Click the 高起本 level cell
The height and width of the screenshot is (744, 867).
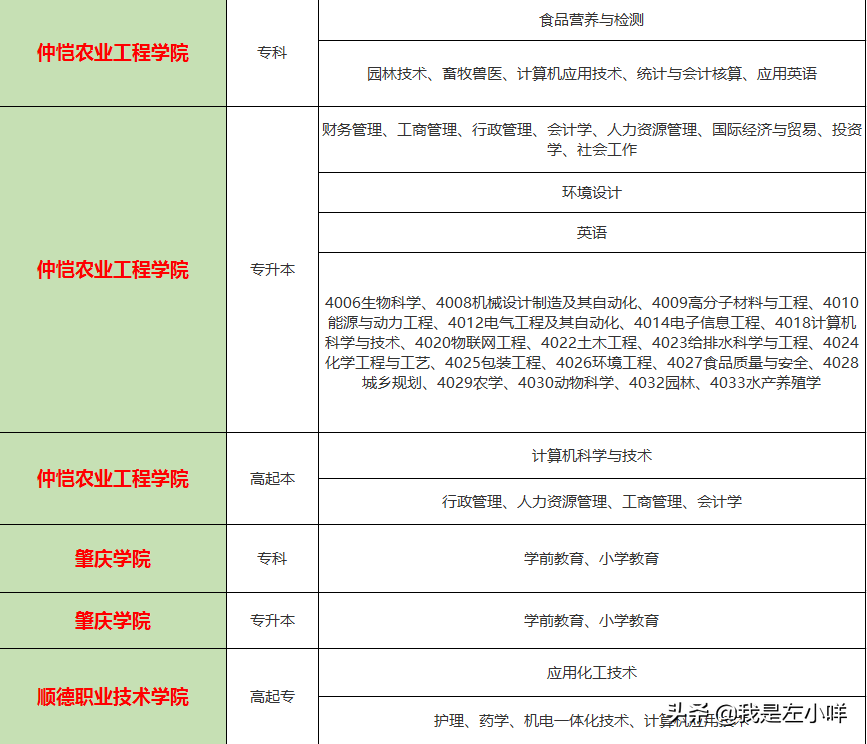point(274,478)
